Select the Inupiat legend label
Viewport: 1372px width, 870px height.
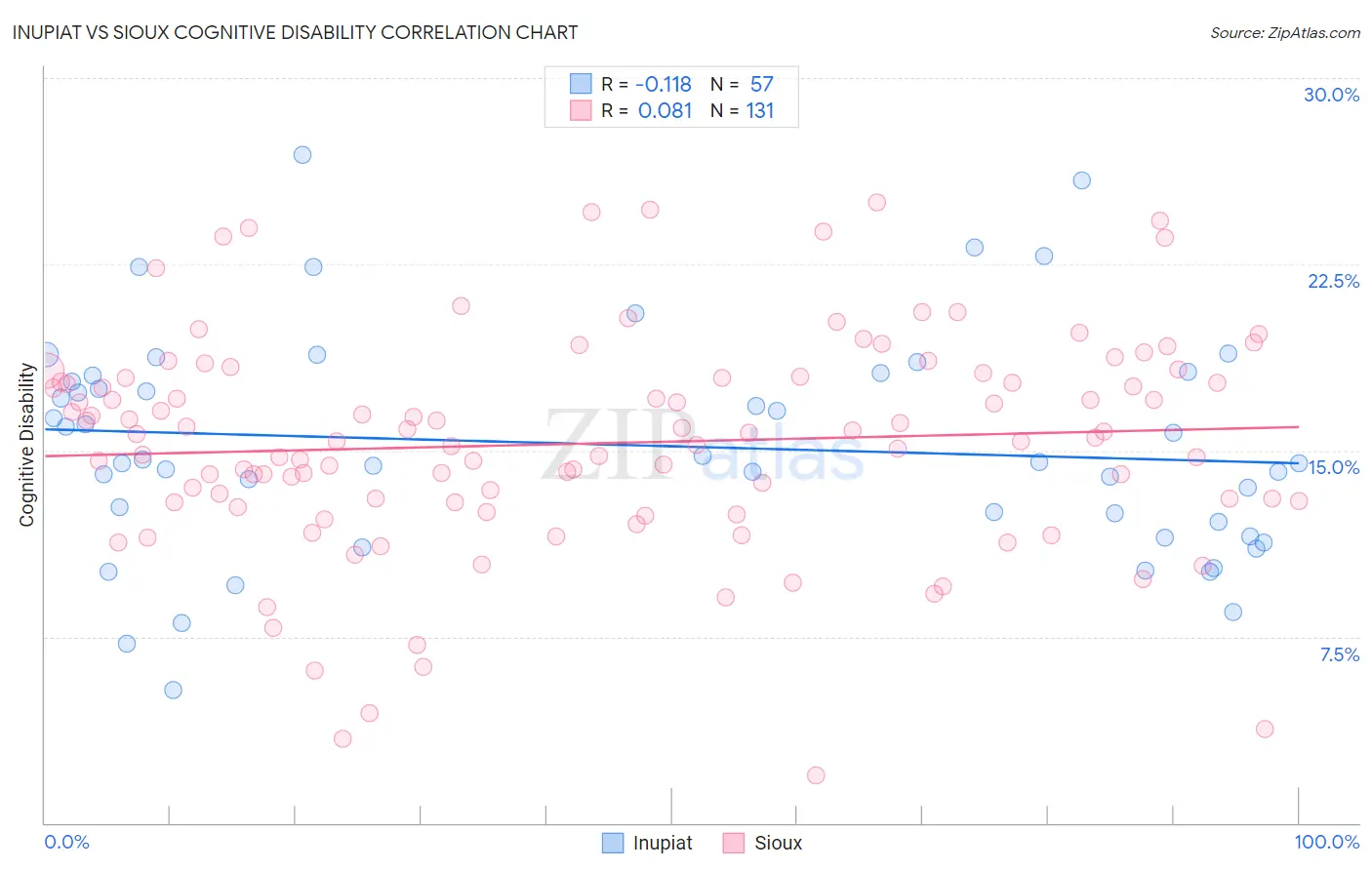pos(663,843)
